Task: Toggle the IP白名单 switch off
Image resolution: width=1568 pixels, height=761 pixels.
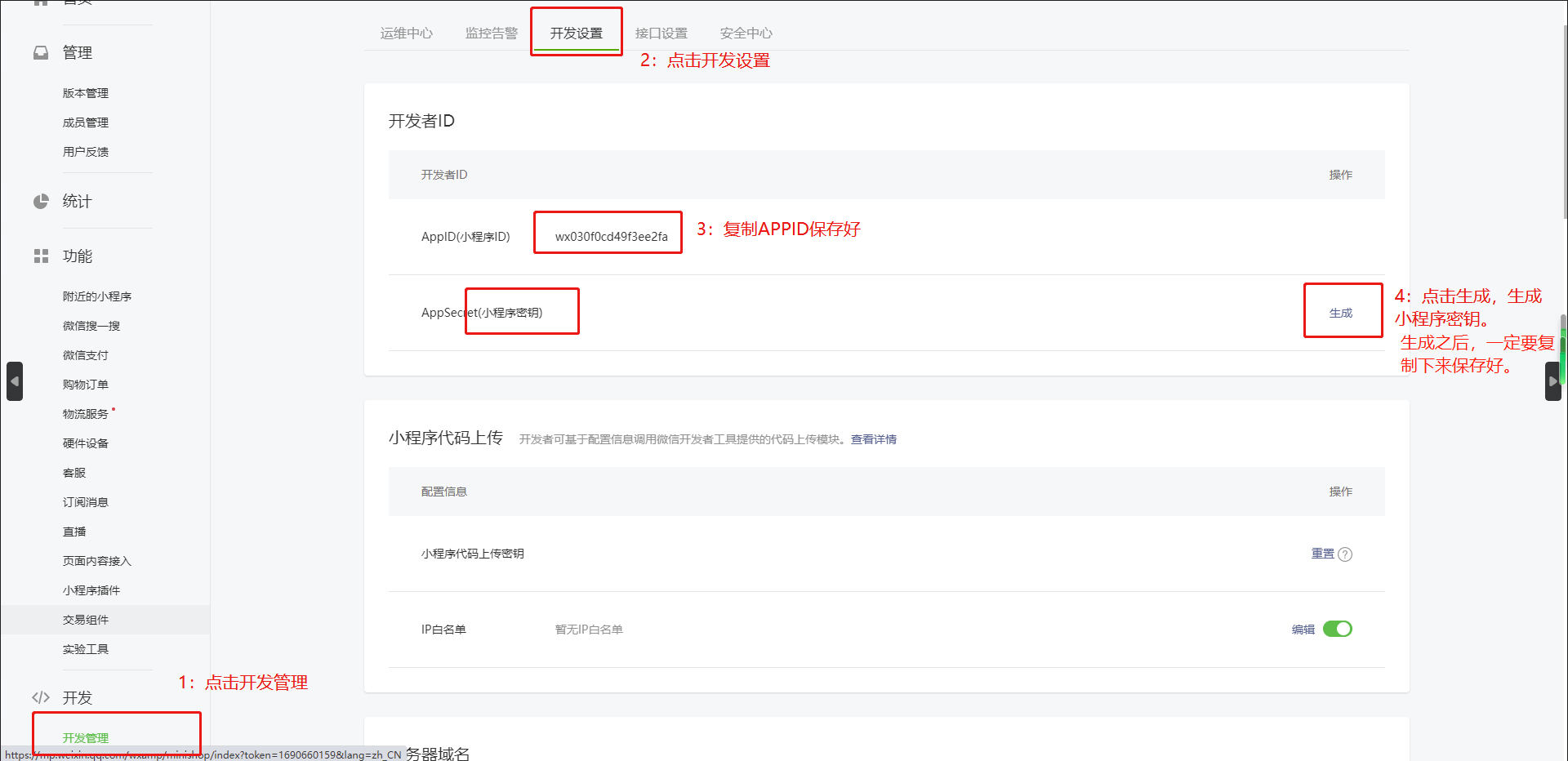Action: [1337, 629]
